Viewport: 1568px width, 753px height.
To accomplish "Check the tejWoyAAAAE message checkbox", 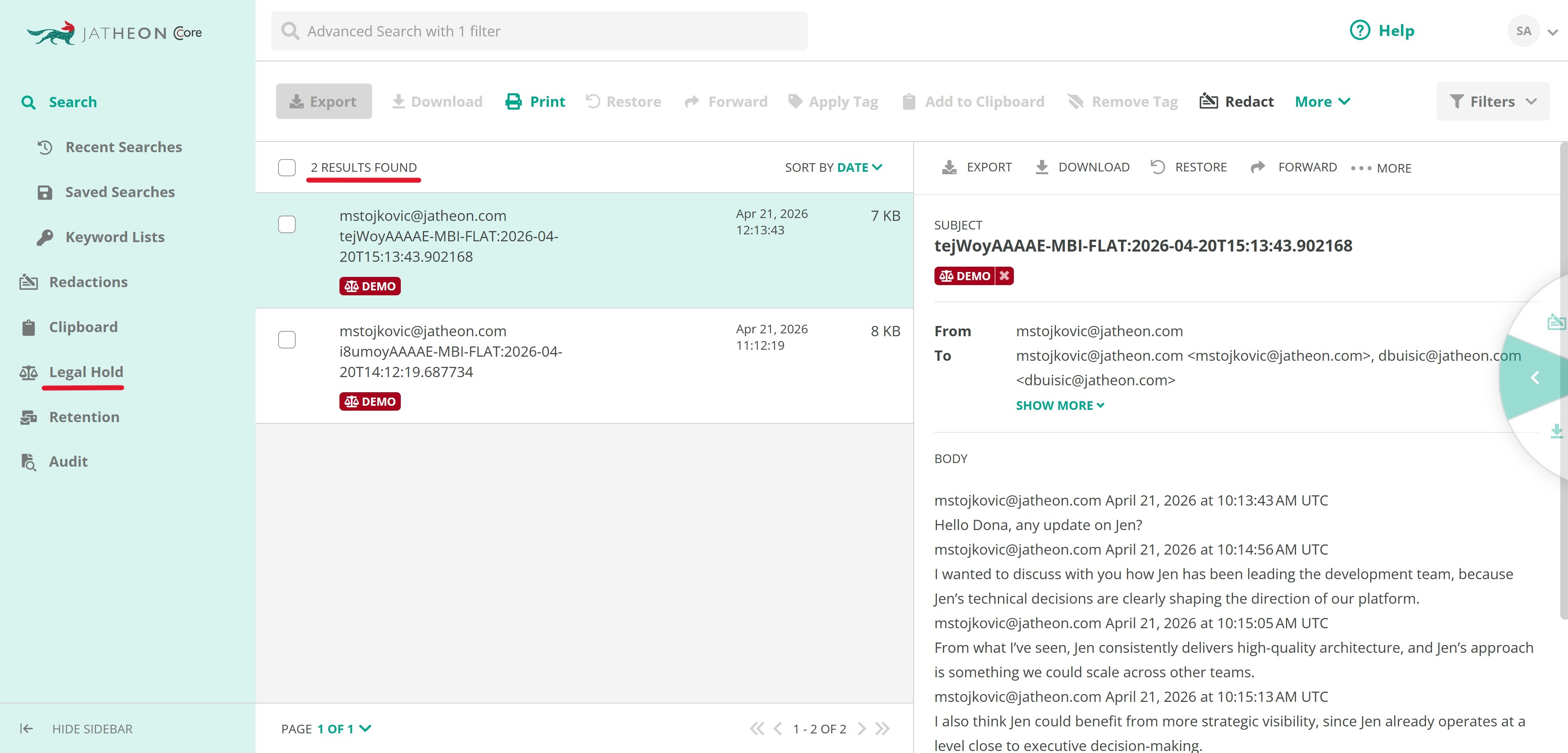I will [x=287, y=225].
